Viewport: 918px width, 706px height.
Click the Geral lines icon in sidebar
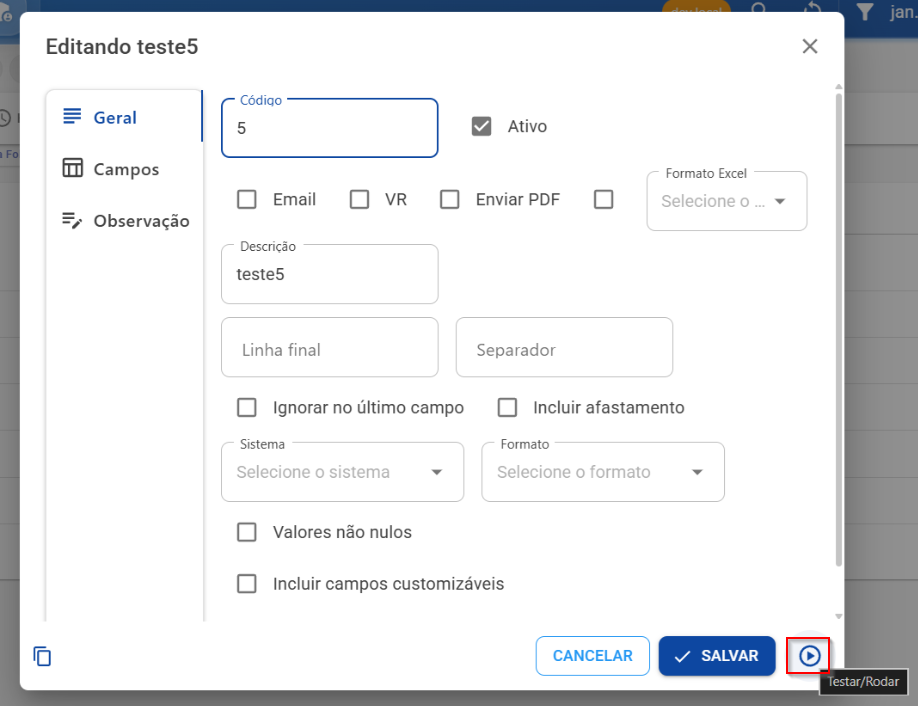(72, 116)
